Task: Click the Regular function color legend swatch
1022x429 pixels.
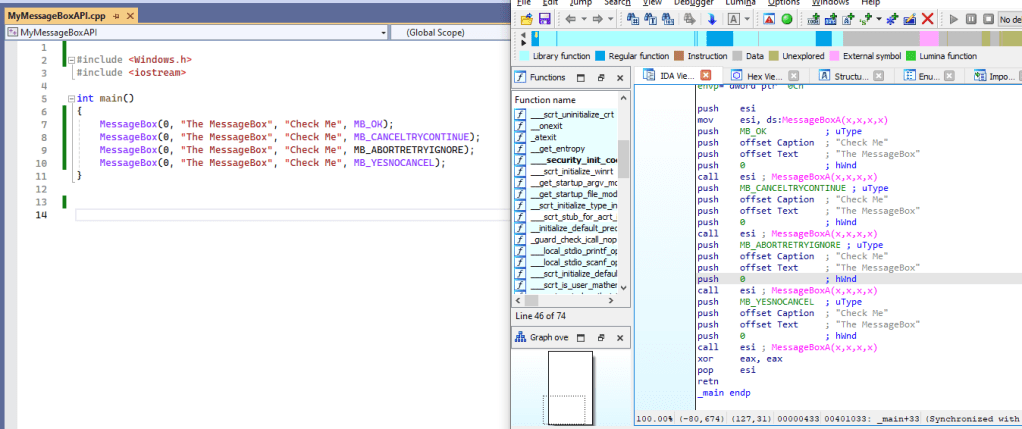Action: point(600,56)
